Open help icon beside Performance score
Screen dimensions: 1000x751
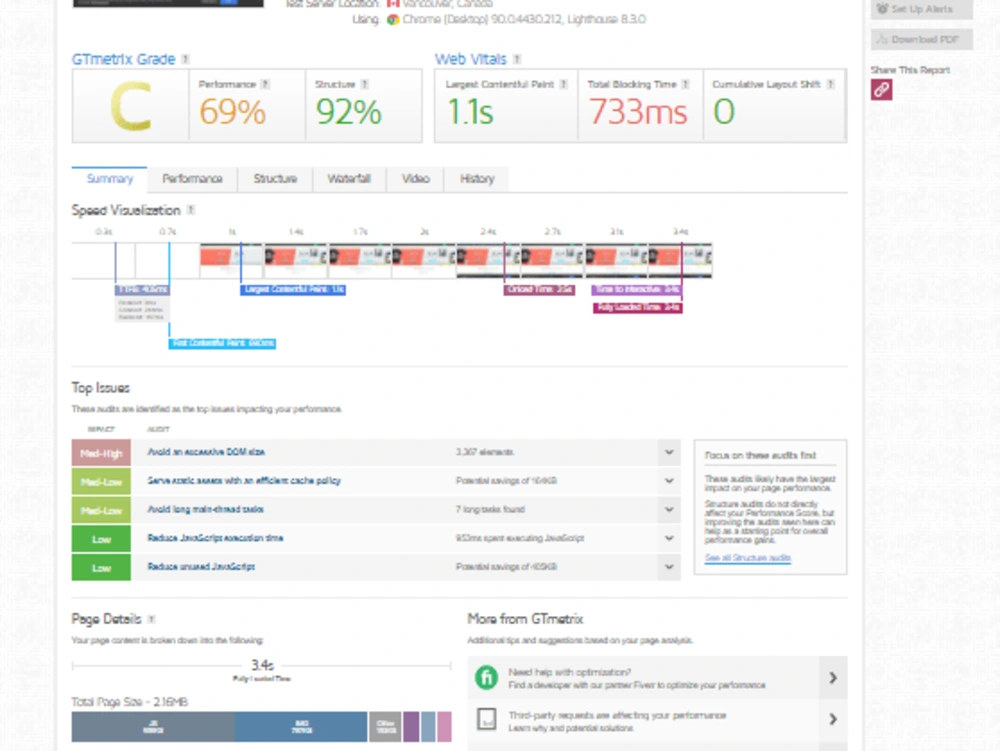pos(265,84)
